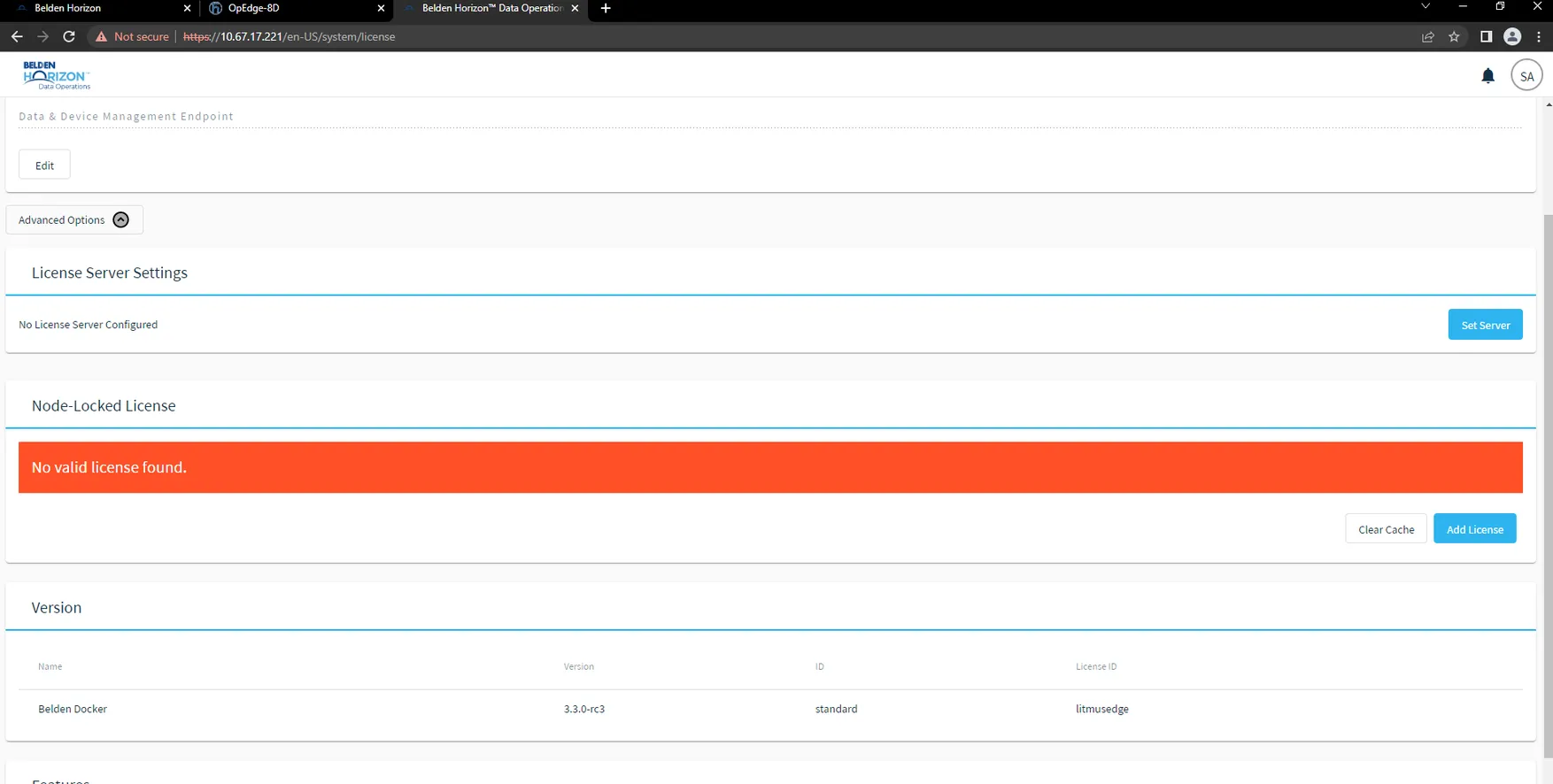Click the Add License button
Image resolution: width=1553 pixels, height=784 pixels.
click(1474, 529)
